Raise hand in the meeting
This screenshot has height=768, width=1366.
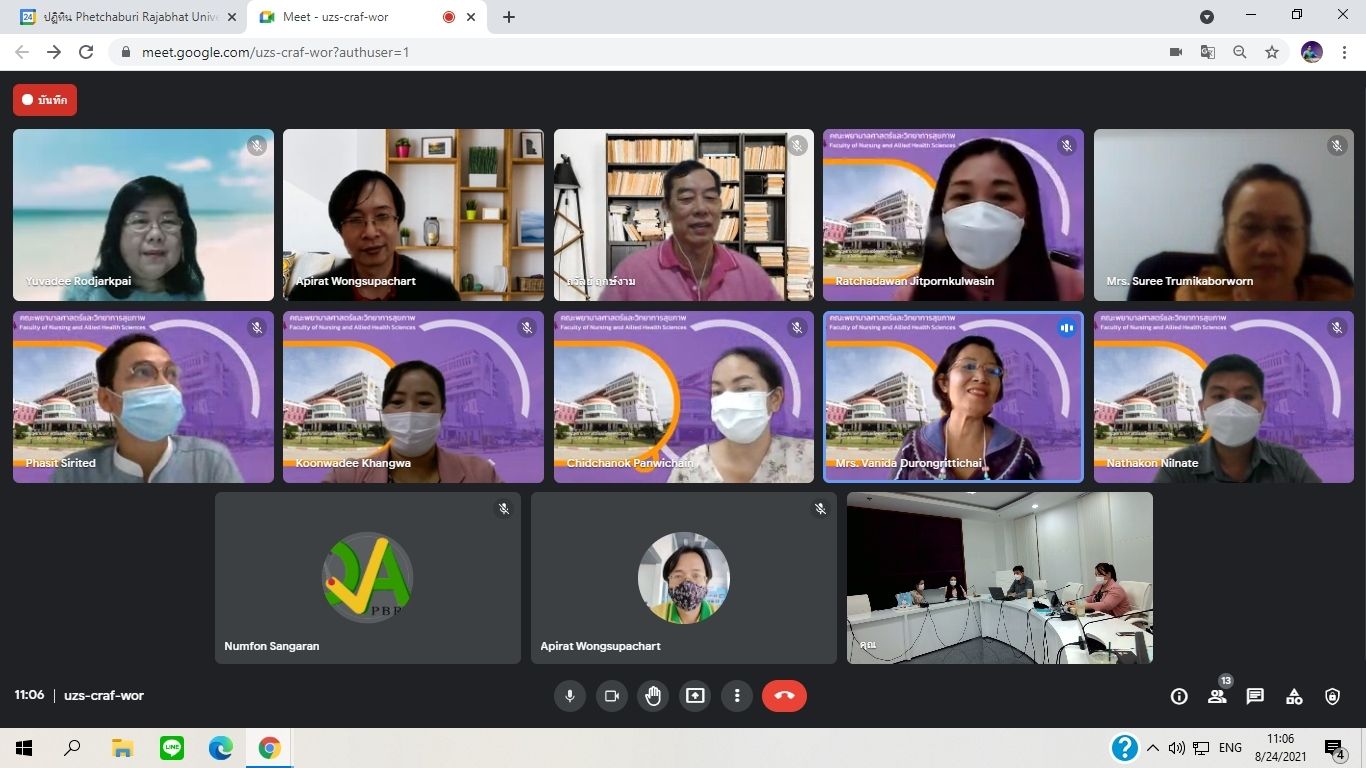tap(653, 696)
